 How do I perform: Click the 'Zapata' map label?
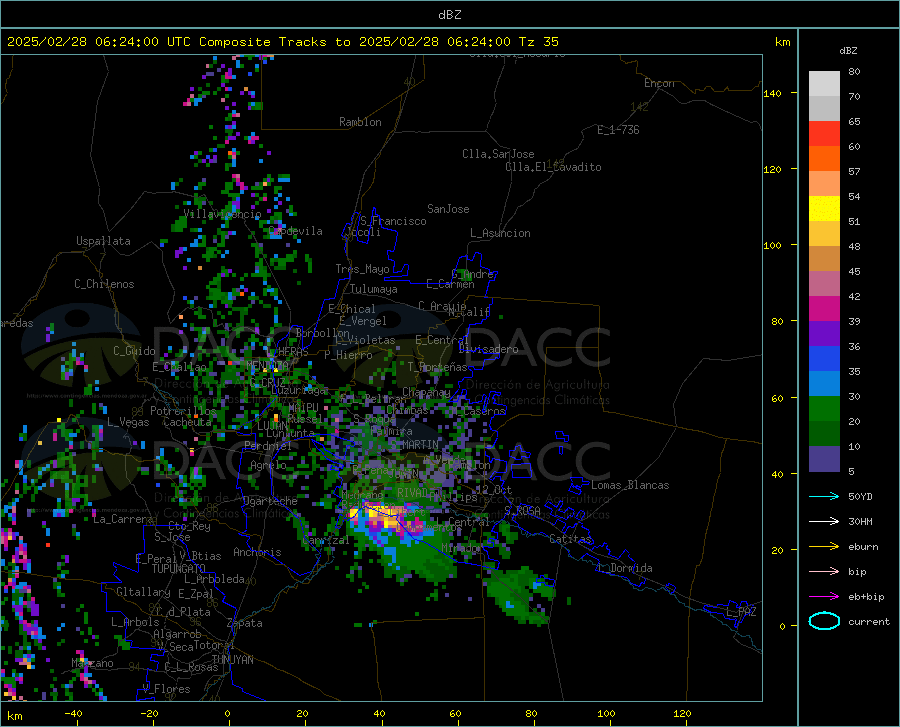pos(245,623)
